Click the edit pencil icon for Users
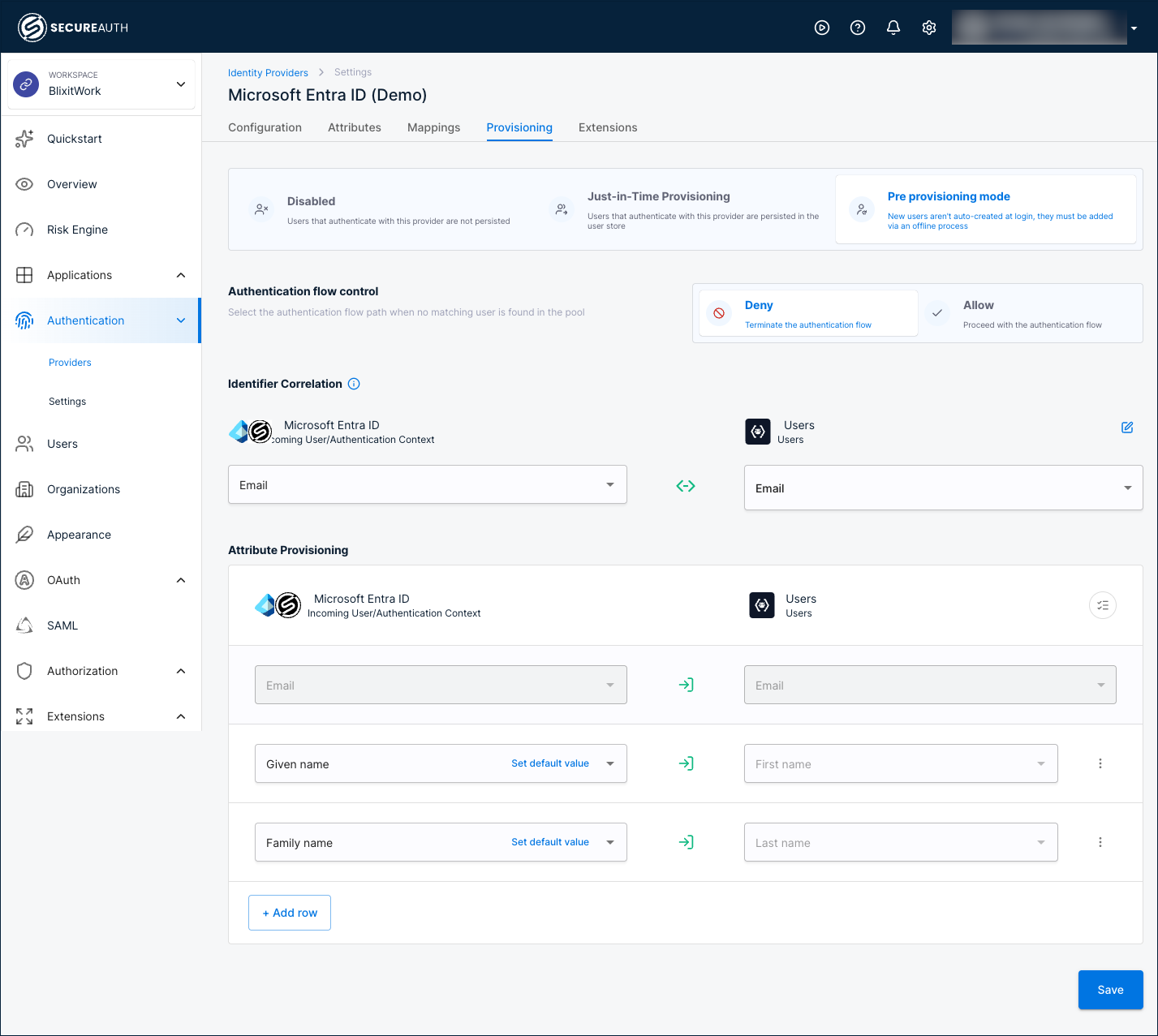Screen dimensions: 1158x1036 click(x=1127, y=428)
